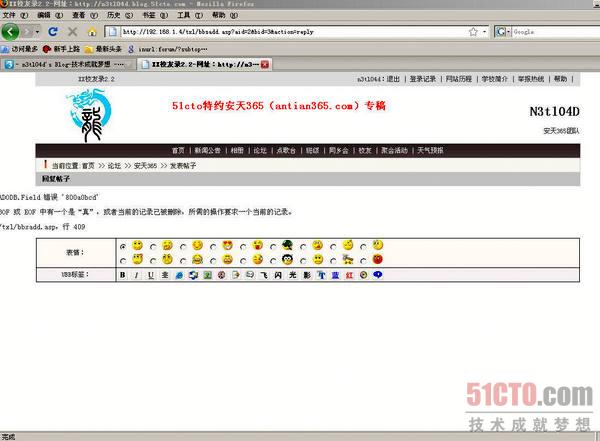The width and height of the screenshot is (600, 441).
Task: Select the radio for the penguin emoticon
Action: (273, 261)
